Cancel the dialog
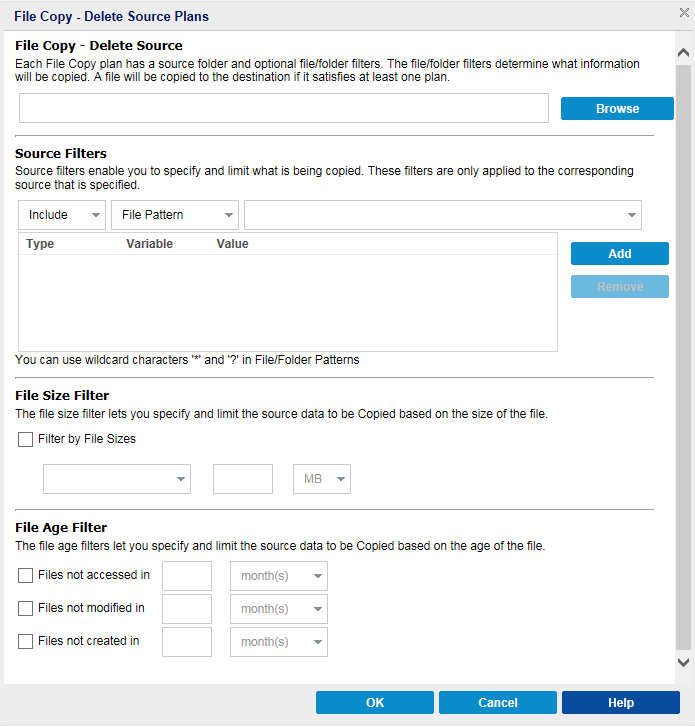 click(x=498, y=703)
